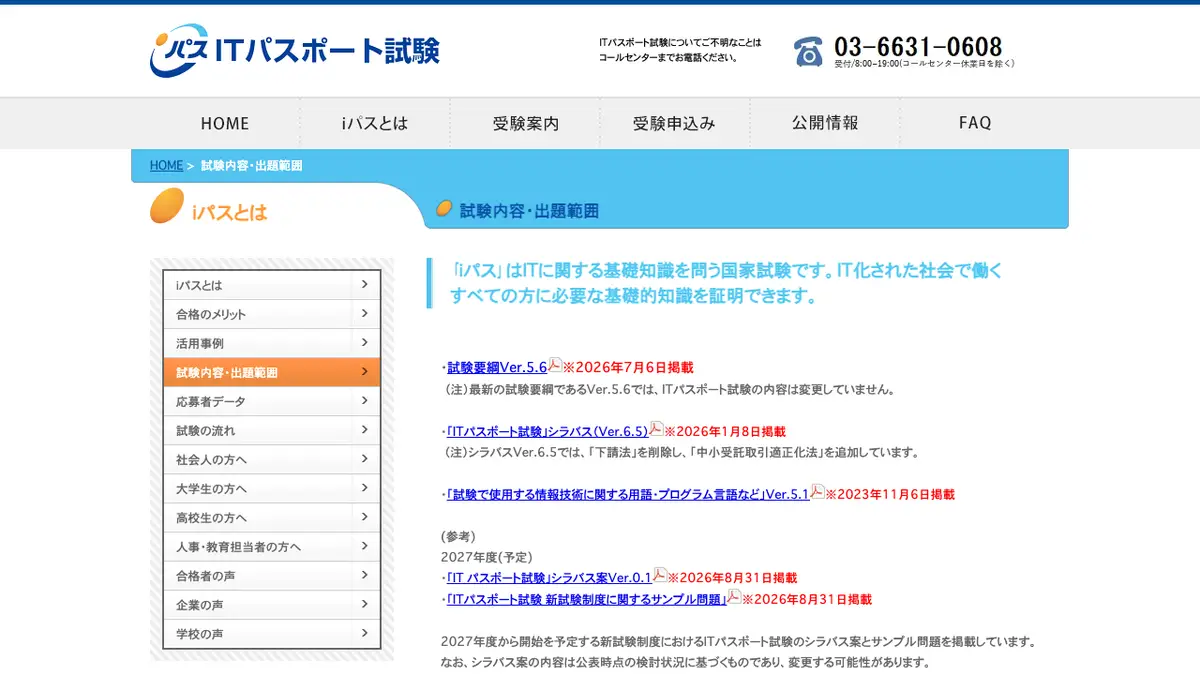This screenshot has width=1200, height=675.
Task: Open PDF icon next to サンプル問題 link
Action: 734,597
